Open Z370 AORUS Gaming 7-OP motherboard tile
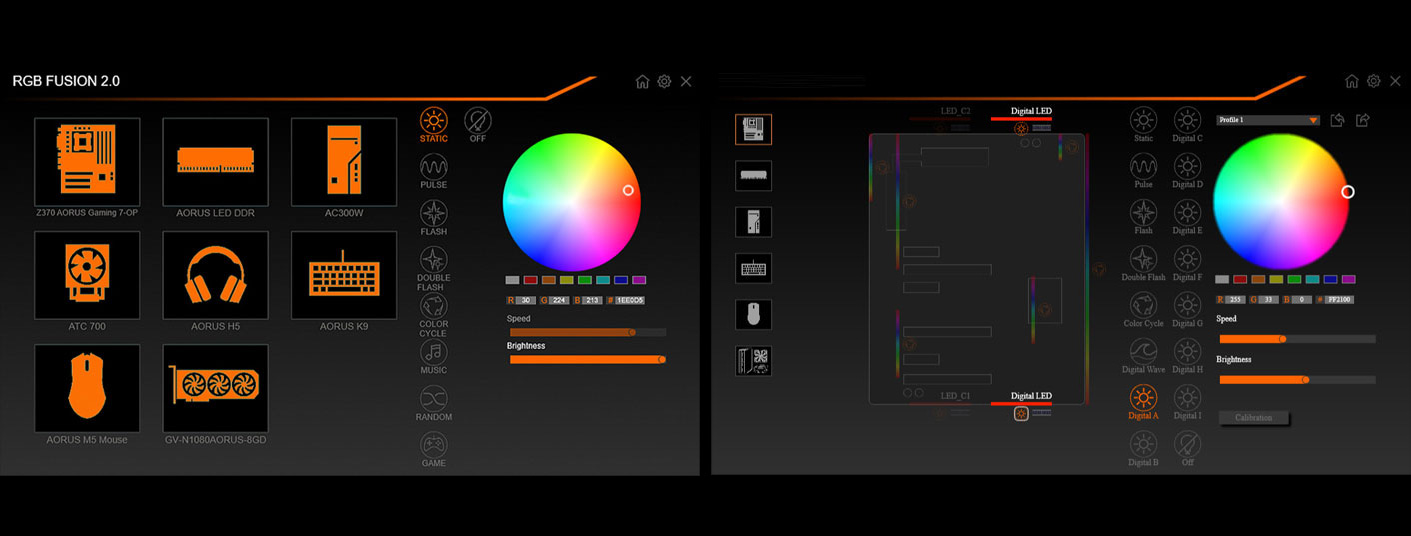 (87, 164)
